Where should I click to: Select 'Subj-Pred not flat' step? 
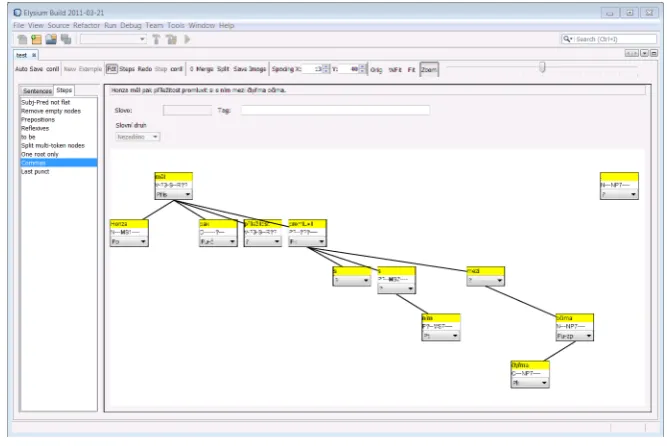pyautogui.click(x=59, y=103)
